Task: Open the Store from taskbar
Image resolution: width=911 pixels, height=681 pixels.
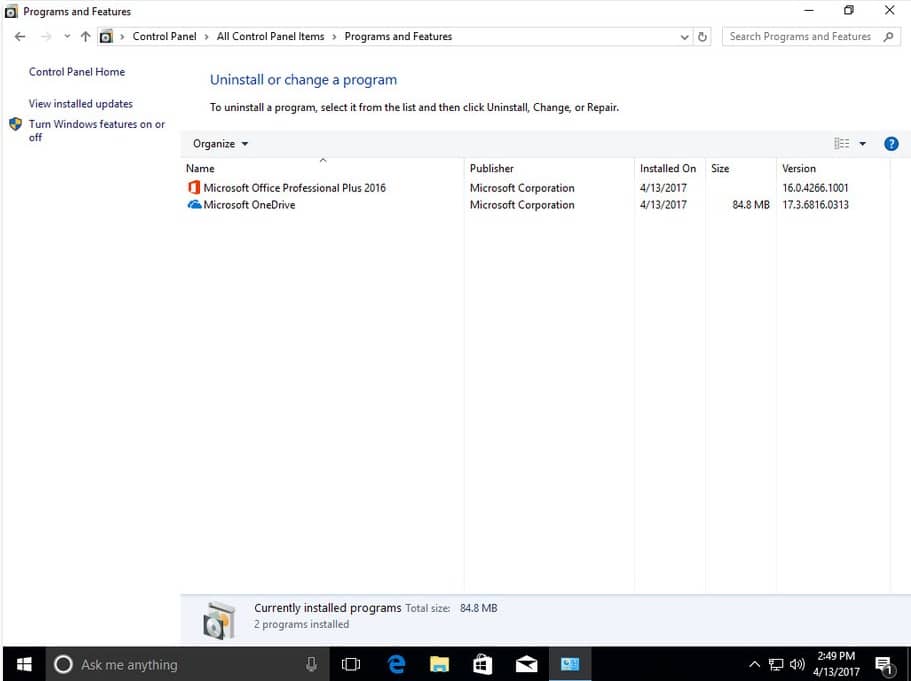Action: [x=482, y=664]
